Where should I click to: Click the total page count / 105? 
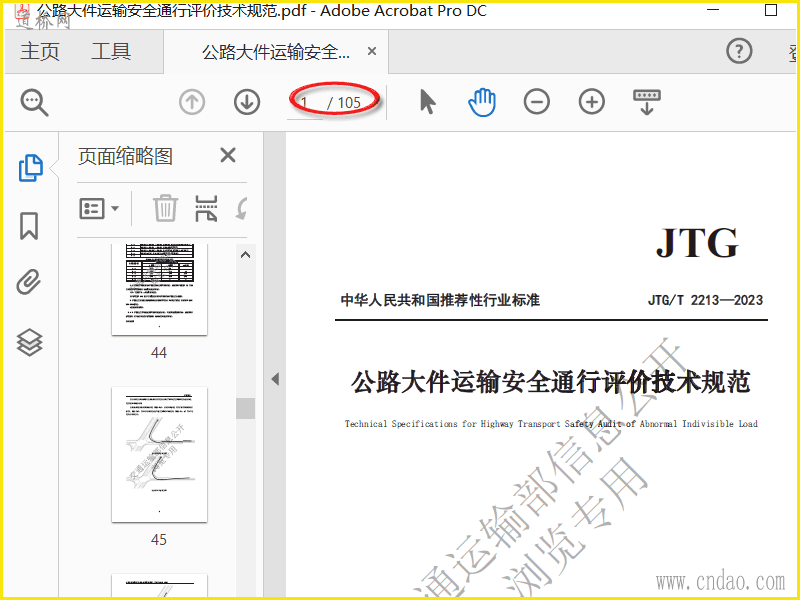coord(344,103)
